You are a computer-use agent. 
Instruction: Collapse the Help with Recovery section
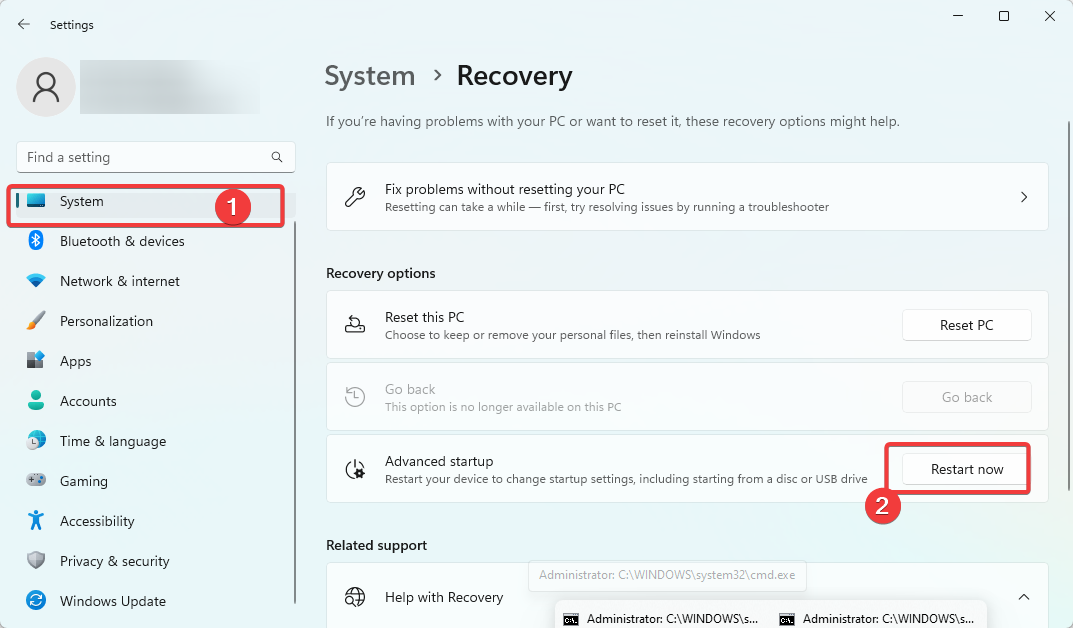coord(1024,597)
